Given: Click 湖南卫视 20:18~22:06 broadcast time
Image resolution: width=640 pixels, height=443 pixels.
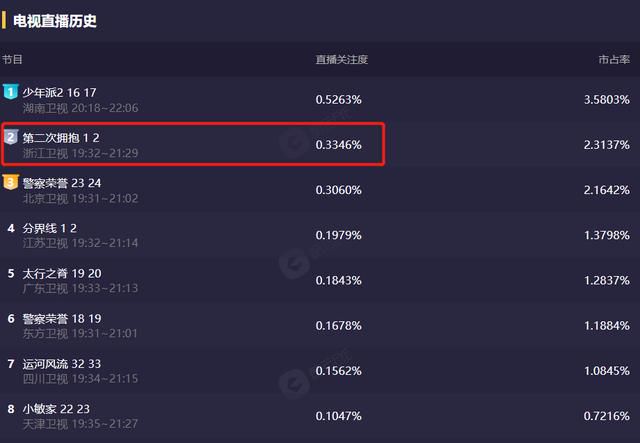Looking at the screenshot, I should (x=80, y=108).
